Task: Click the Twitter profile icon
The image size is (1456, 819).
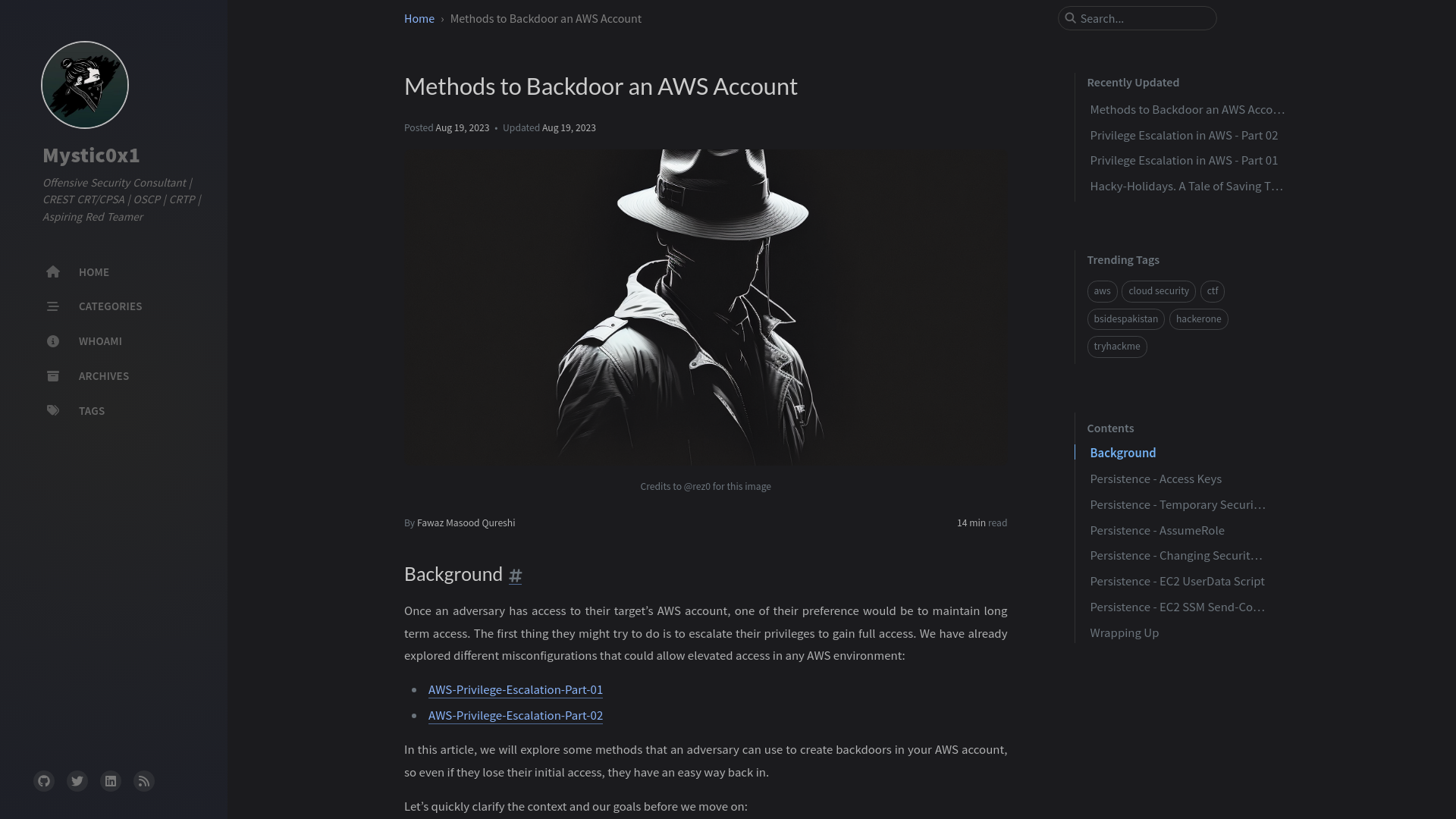Action: [77, 781]
